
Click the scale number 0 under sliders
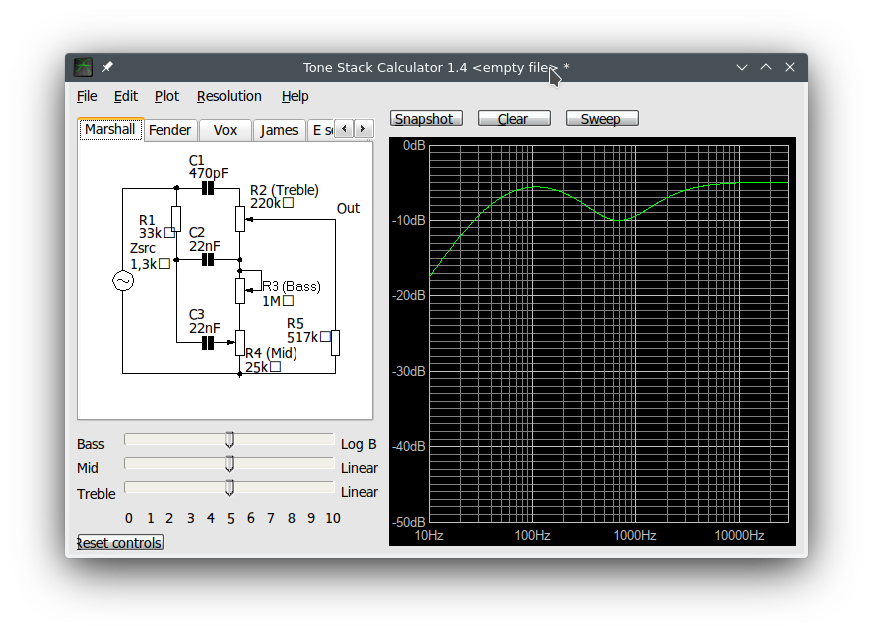tap(129, 518)
